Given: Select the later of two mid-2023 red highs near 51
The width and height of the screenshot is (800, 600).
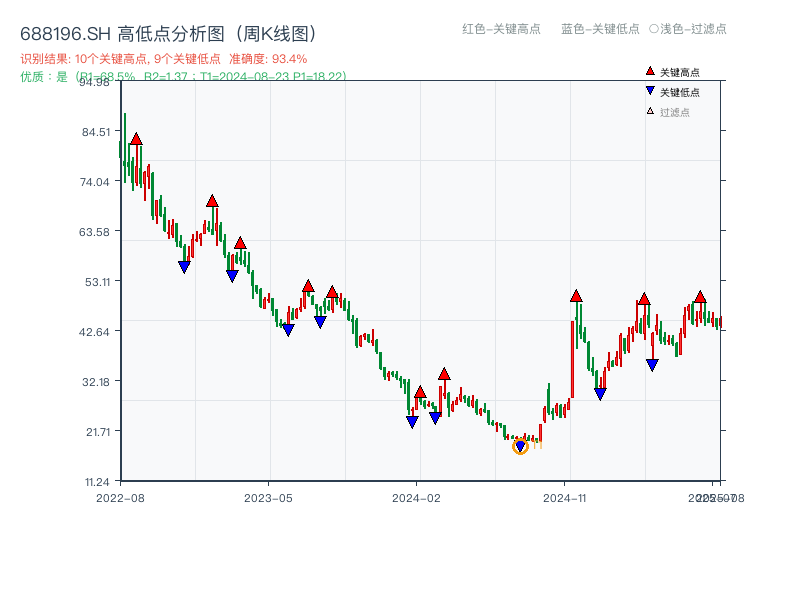Looking at the screenshot, I should 332,292.
